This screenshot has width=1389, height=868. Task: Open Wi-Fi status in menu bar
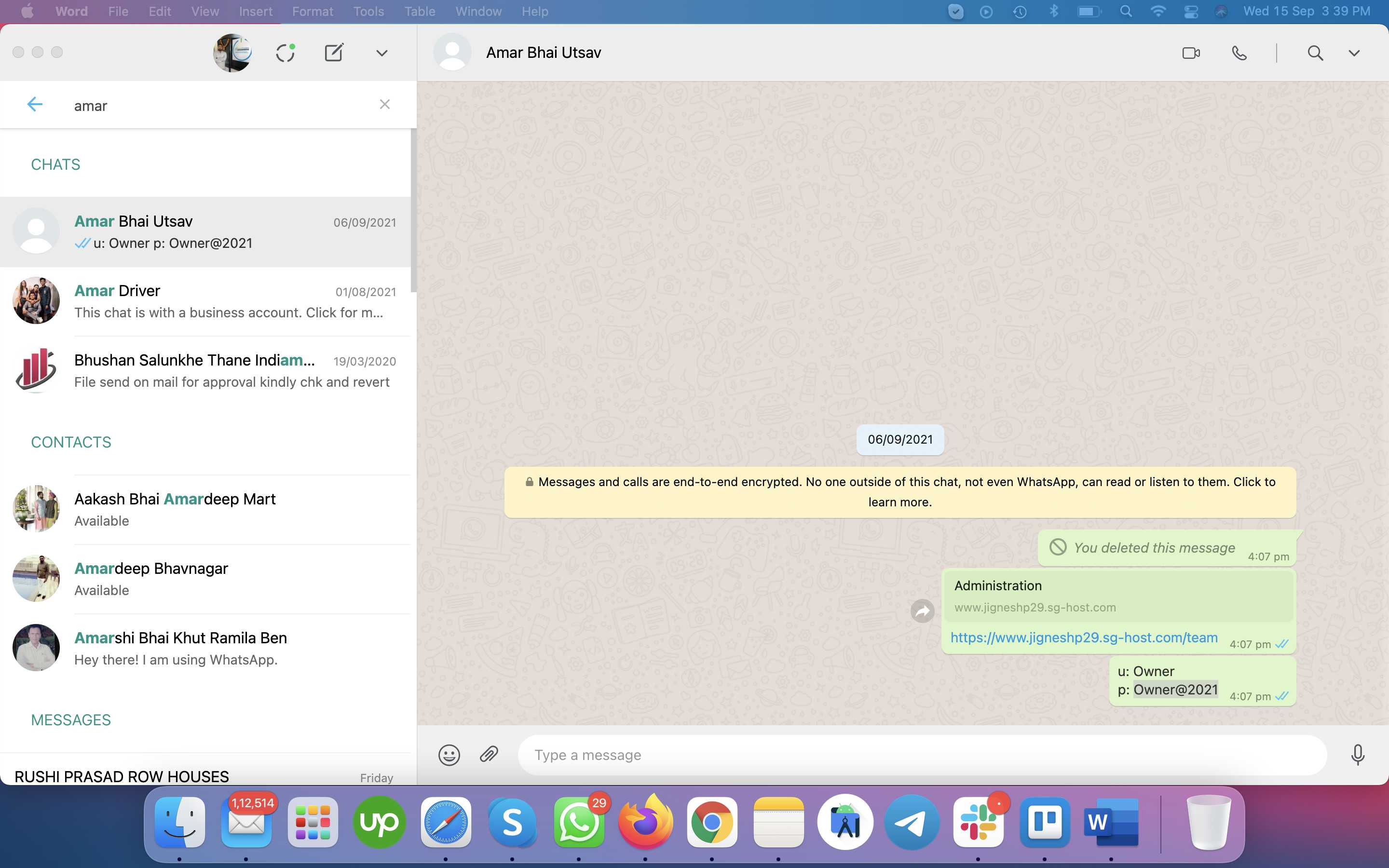point(1158,12)
